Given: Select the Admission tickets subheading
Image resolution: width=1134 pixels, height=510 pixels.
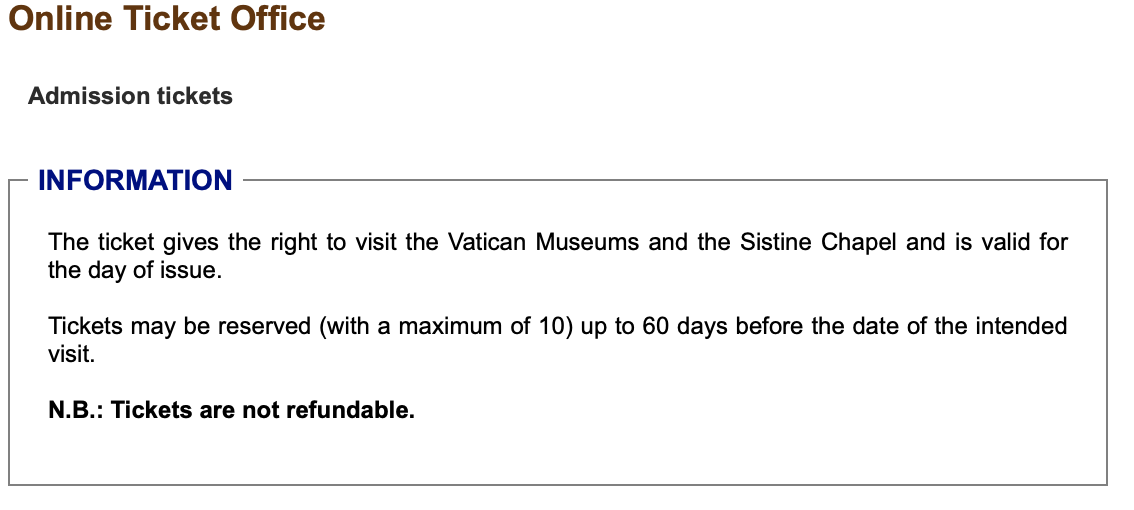Looking at the screenshot, I should coord(130,96).
